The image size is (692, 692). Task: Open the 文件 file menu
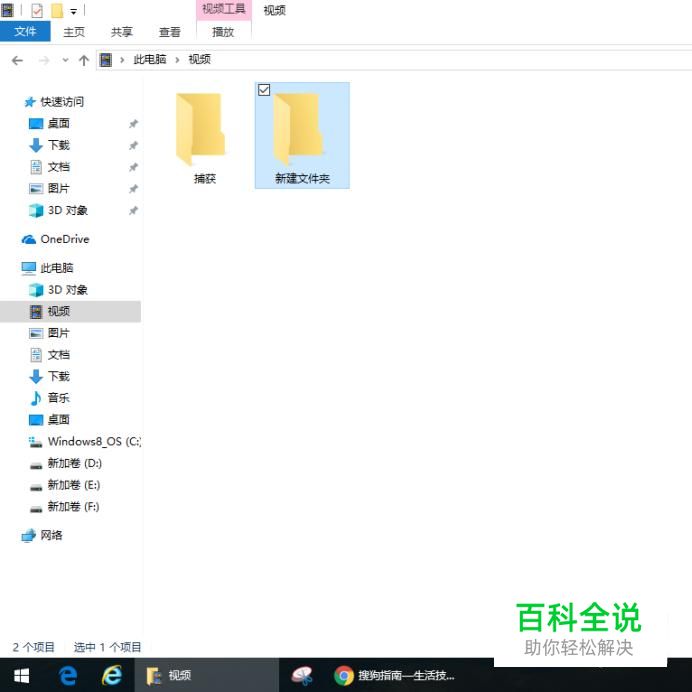tap(25, 31)
